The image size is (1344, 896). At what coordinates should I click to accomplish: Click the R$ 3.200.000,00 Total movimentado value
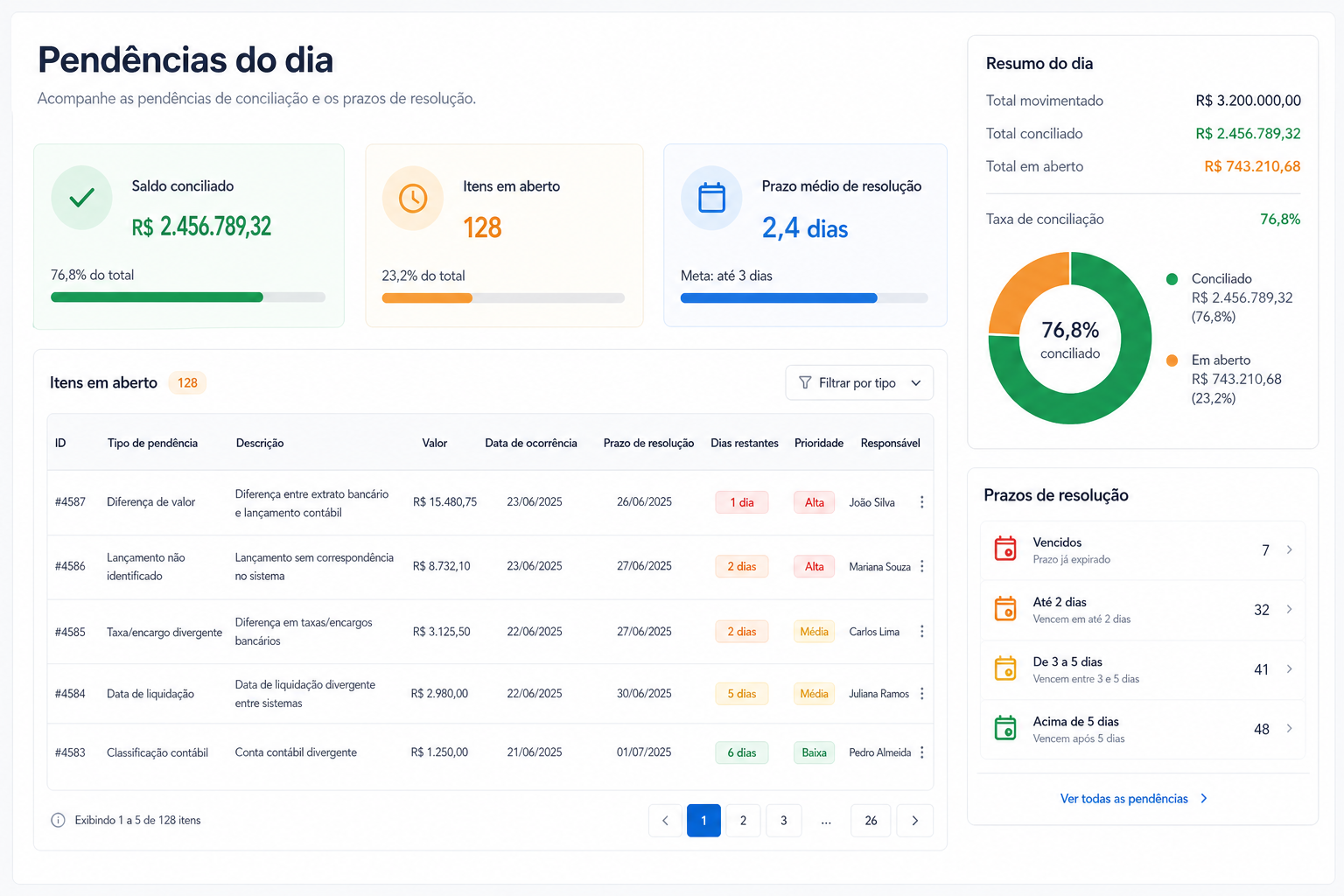pyautogui.click(x=1248, y=101)
